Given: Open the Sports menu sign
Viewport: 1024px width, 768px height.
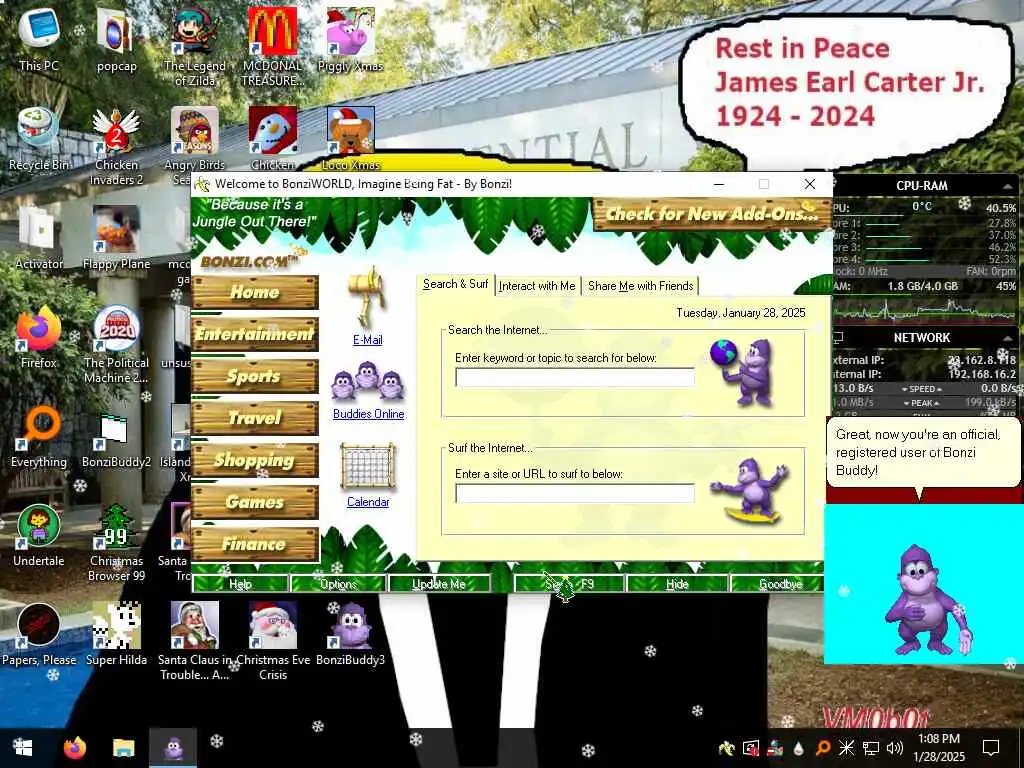Looking at the screenshot, I should [x=255, y=376].
